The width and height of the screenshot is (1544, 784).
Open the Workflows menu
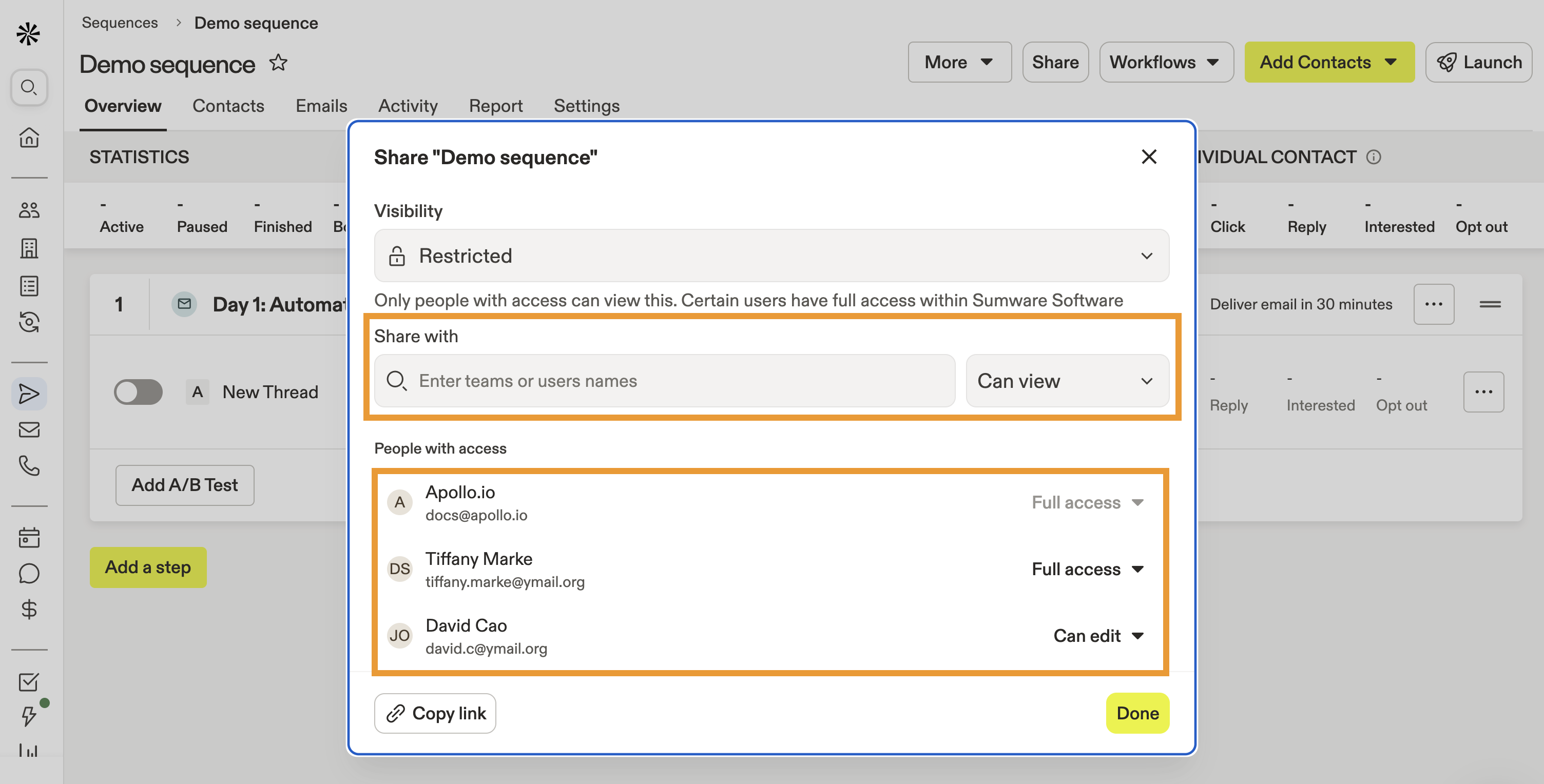pos(1165,62)
